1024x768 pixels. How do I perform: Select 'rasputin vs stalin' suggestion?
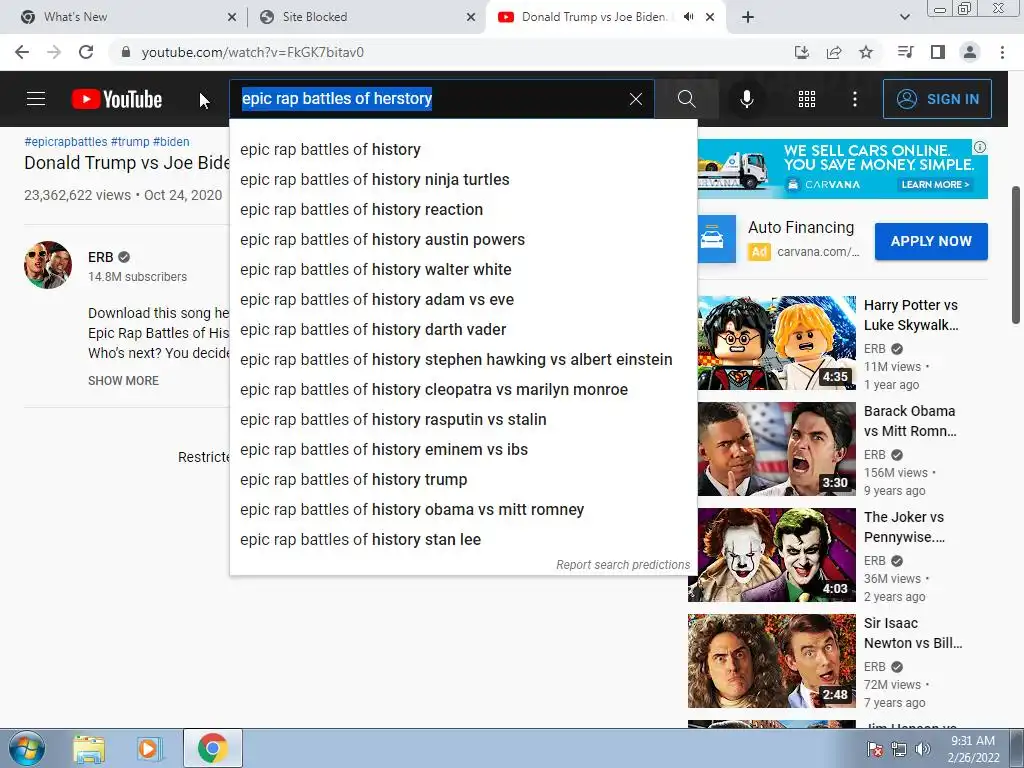point(463,420)
